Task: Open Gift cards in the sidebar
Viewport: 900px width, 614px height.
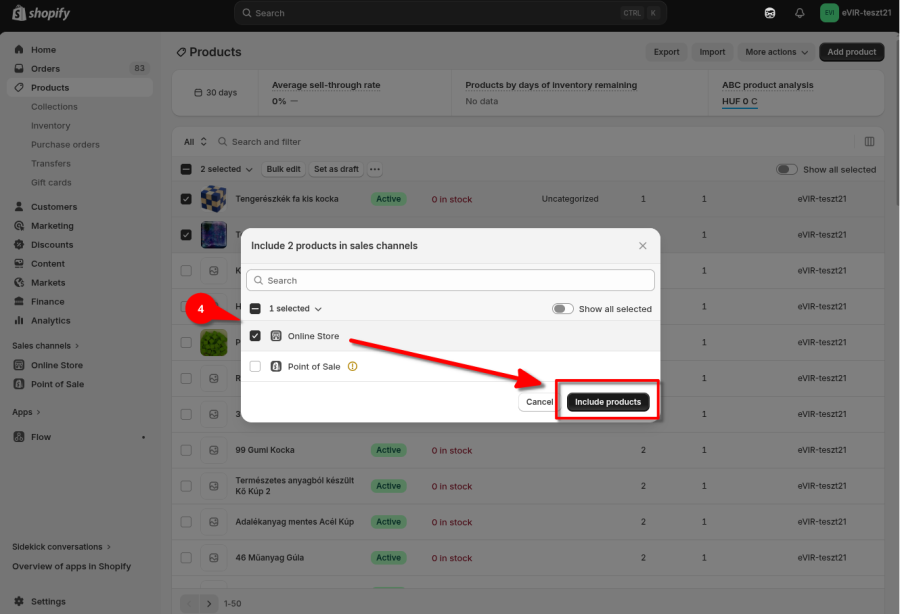Action: [51, 182]
